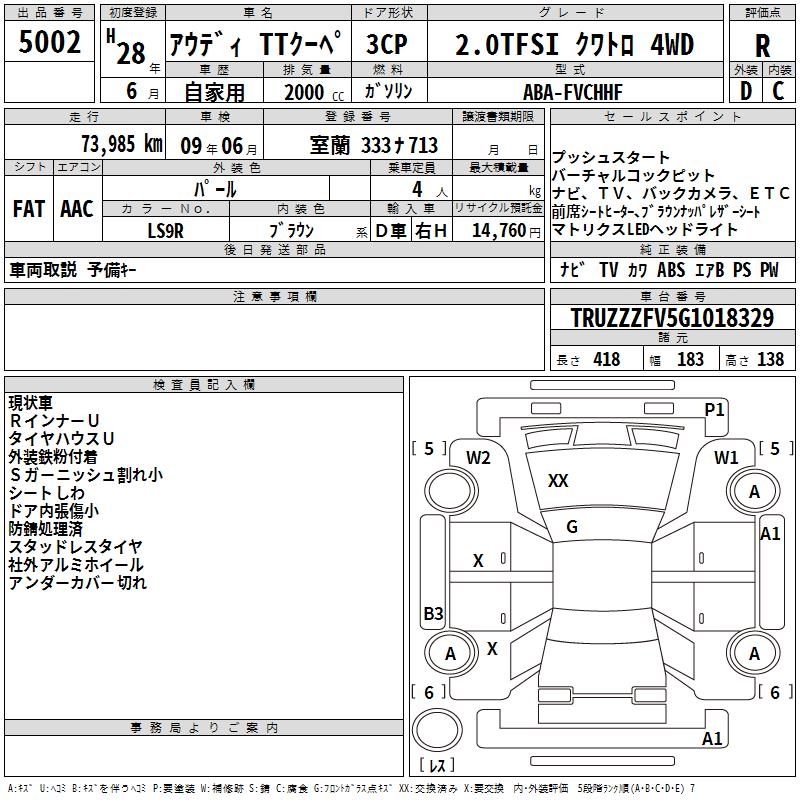Click the A1 mark on the rear bumper
Image resolution: width=800 pixels, height=800 pixels.
point(712,739)
